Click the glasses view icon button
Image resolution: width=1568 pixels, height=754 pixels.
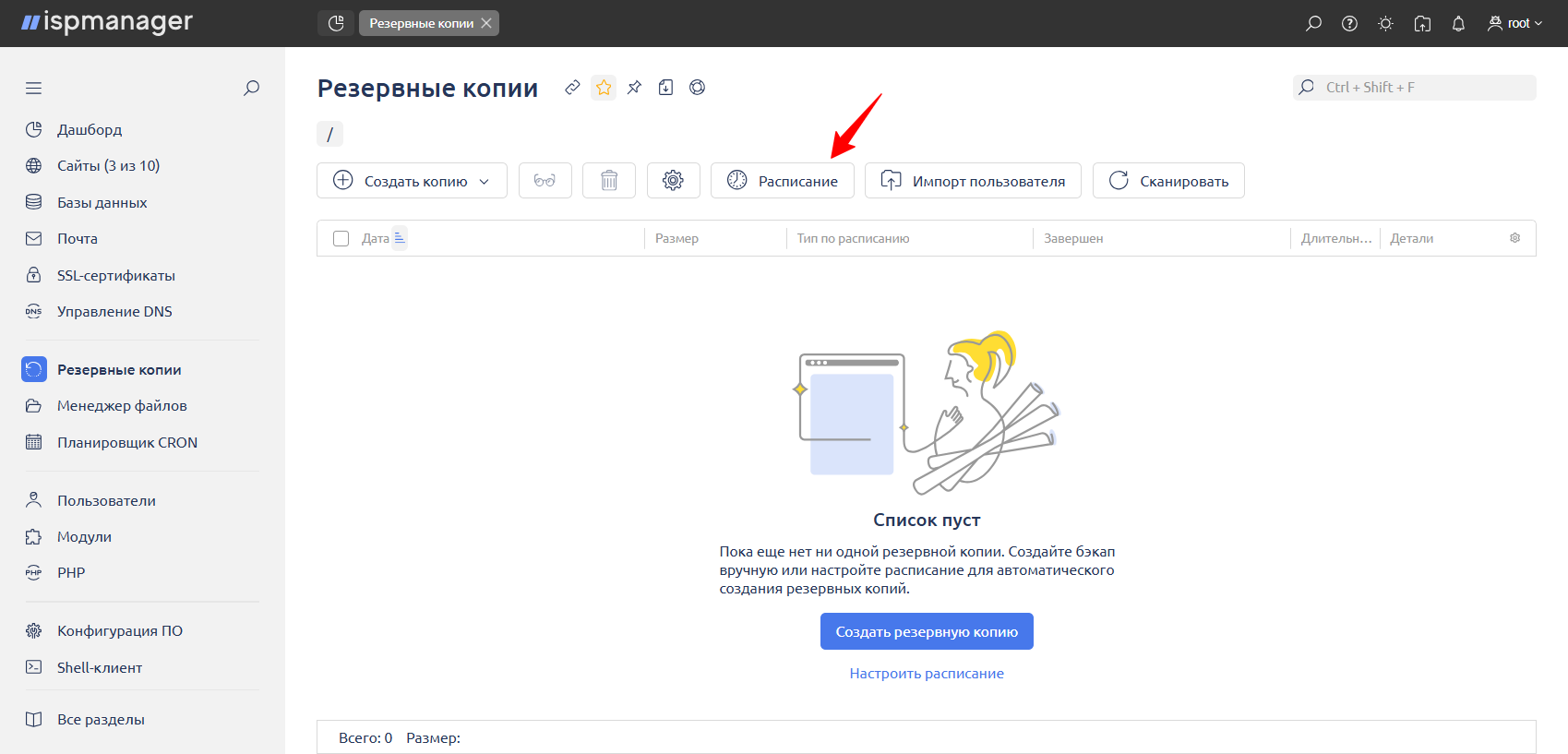click(545, 181)
